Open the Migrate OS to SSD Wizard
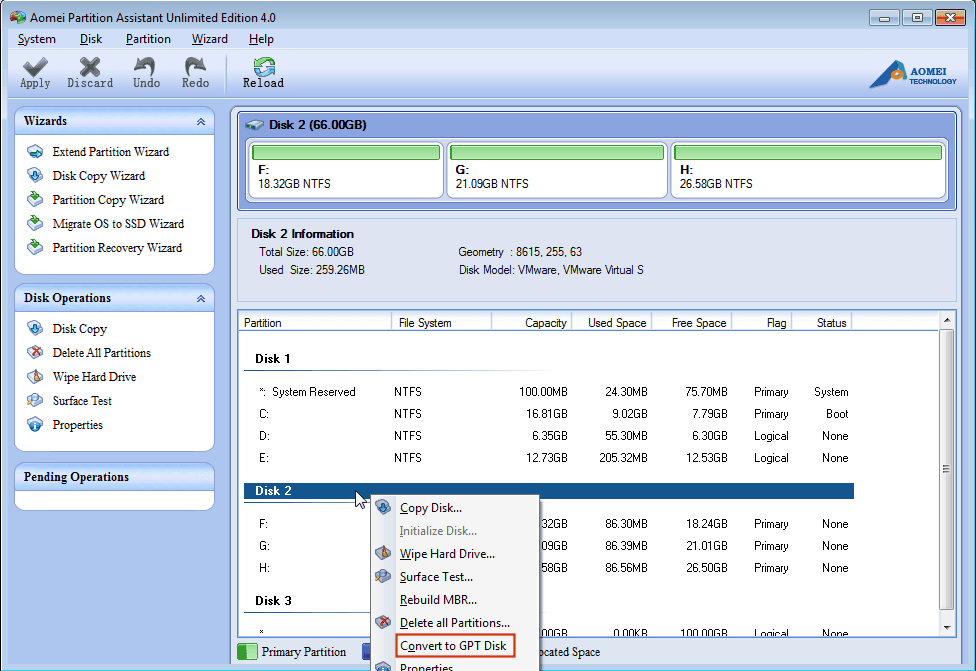Image resolution: width=976 pixels, height=671 pixels. point(117,224)
